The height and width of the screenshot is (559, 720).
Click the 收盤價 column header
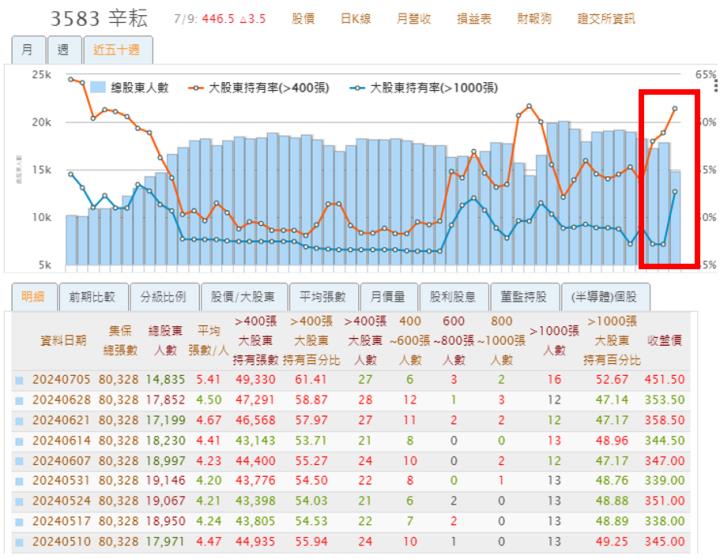tap(664, 340)
